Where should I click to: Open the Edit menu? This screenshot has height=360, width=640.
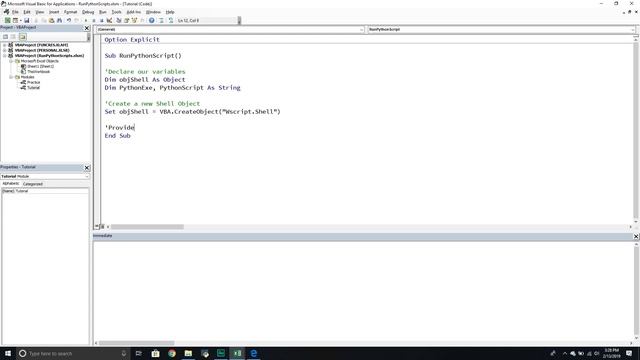(27, 12)
